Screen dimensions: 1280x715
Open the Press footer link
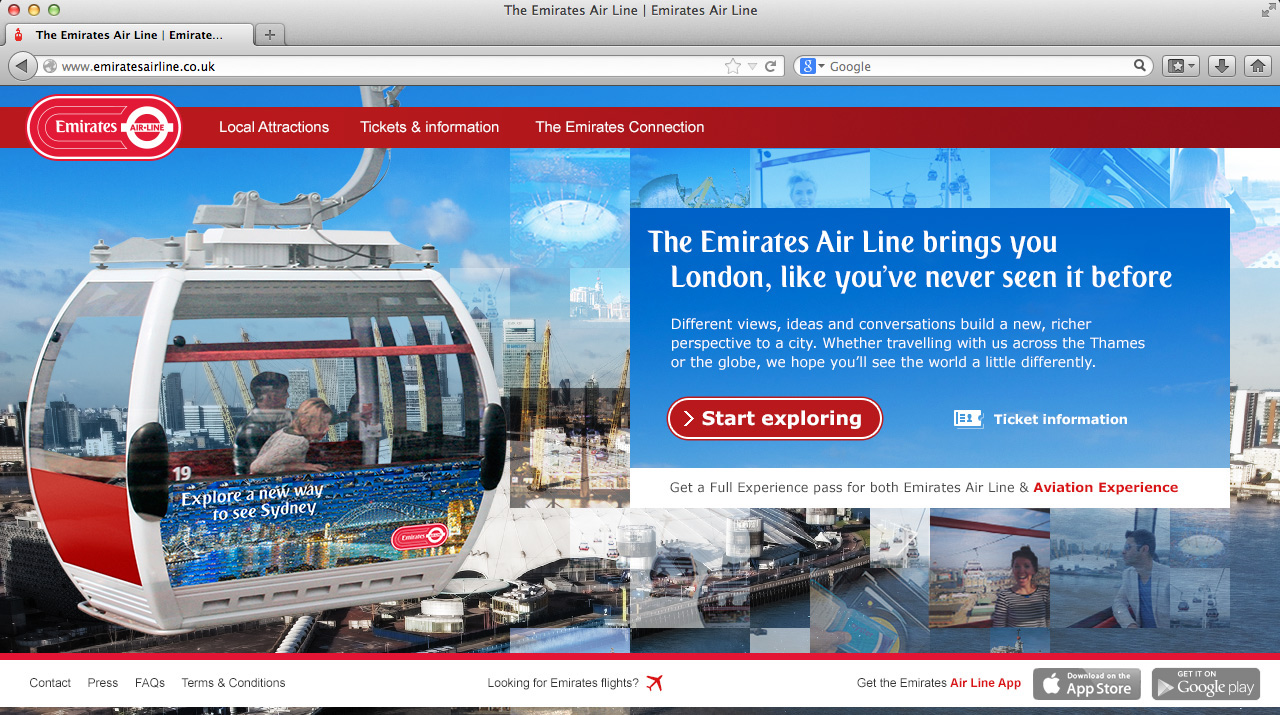click(x=103, y=683)
